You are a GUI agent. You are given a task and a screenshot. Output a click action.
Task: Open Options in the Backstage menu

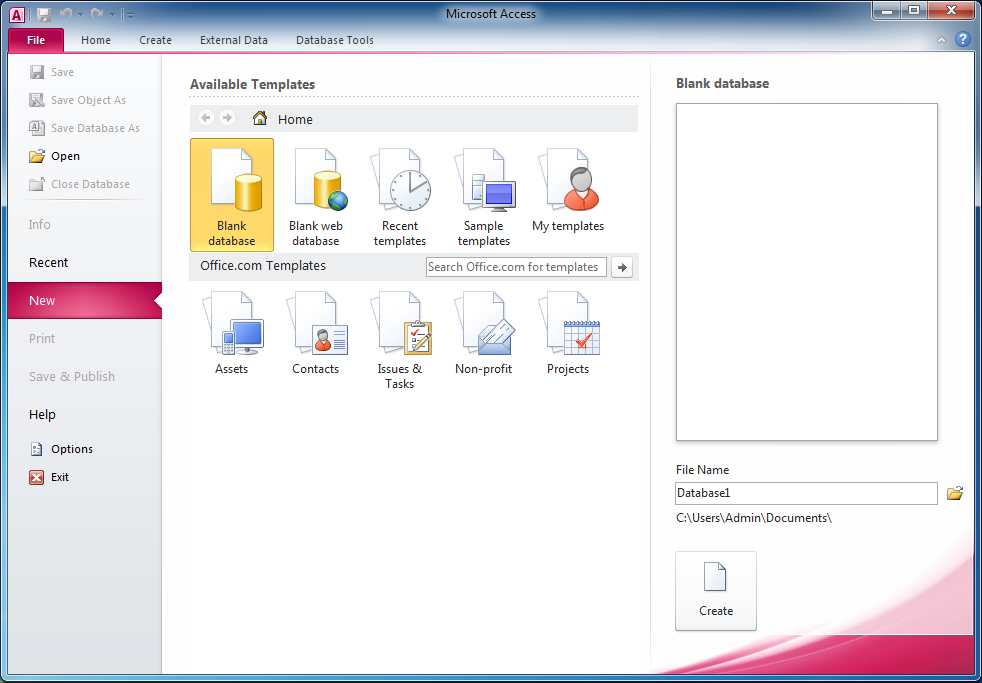pos(72,449)
